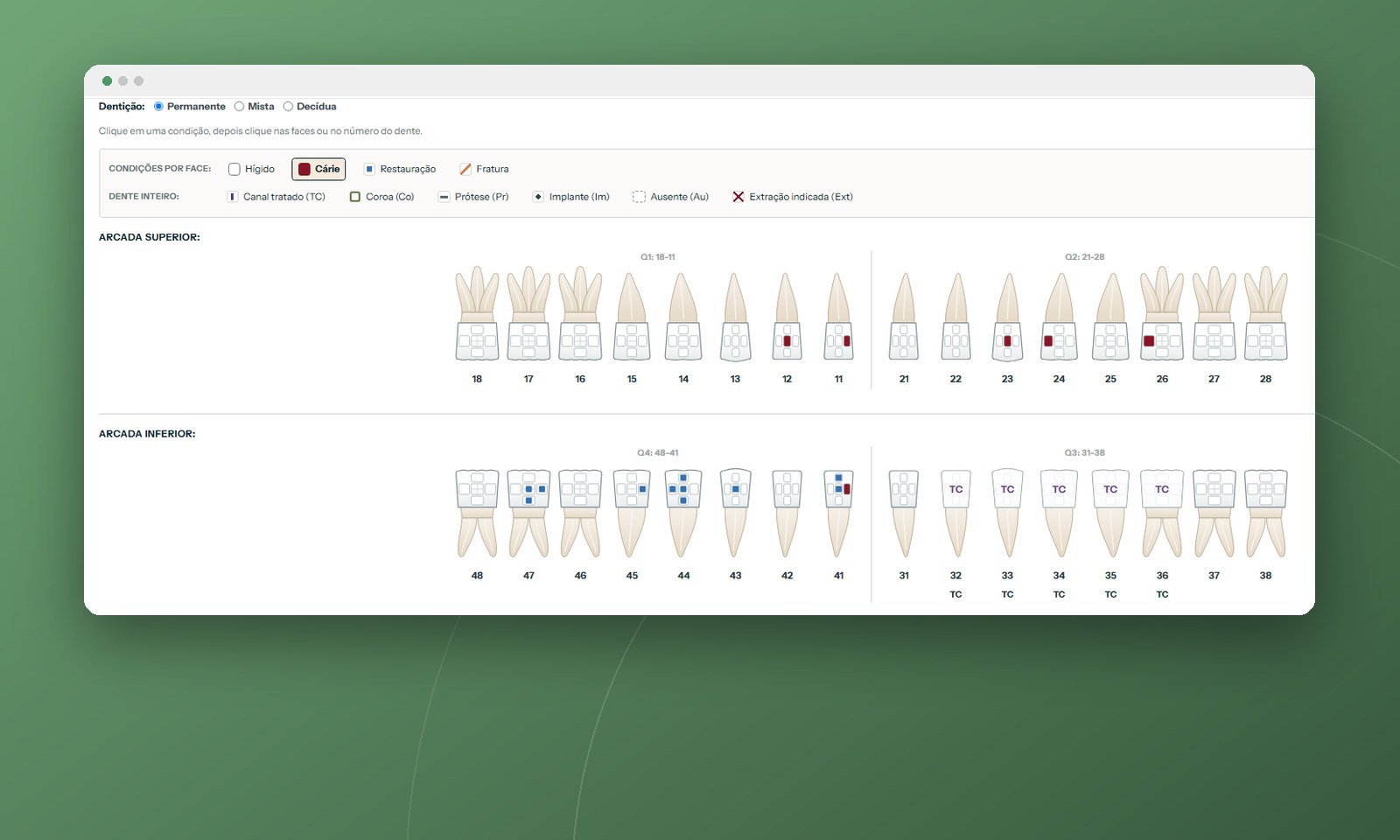This screenshot has width=1400, height=840.
Task: Click the red caries face on tooth 12
Action: [x=787, y=341]
